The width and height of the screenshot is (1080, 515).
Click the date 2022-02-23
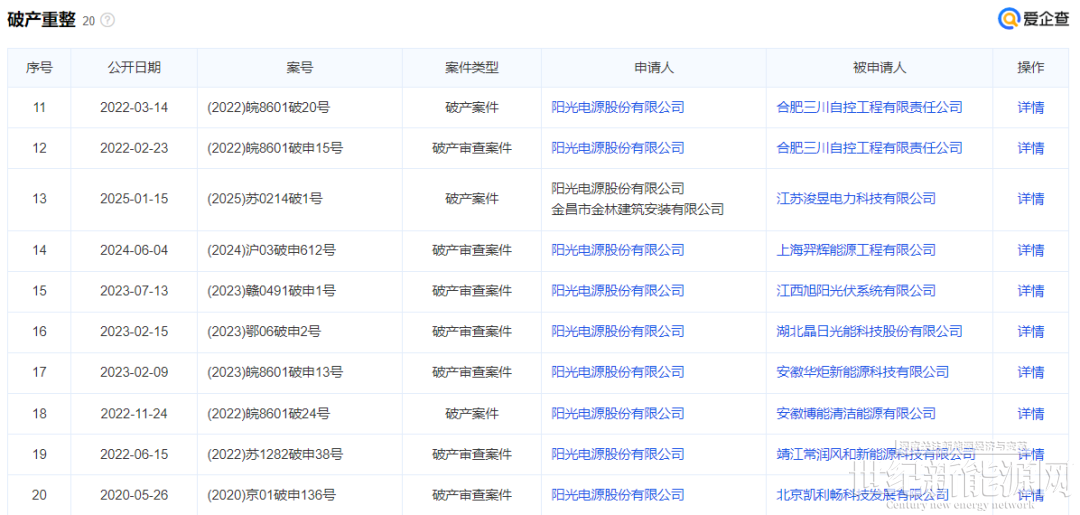[134, 148]
